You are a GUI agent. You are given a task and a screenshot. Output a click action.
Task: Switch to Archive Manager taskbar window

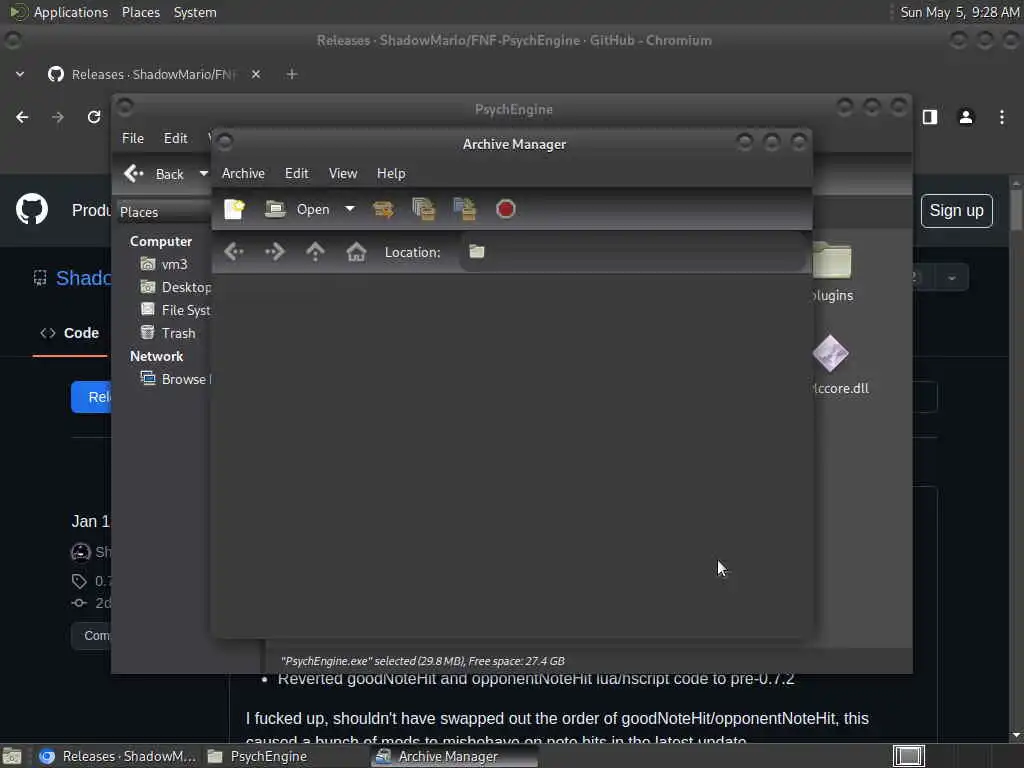pyautogui.click(x=454, y=756)
